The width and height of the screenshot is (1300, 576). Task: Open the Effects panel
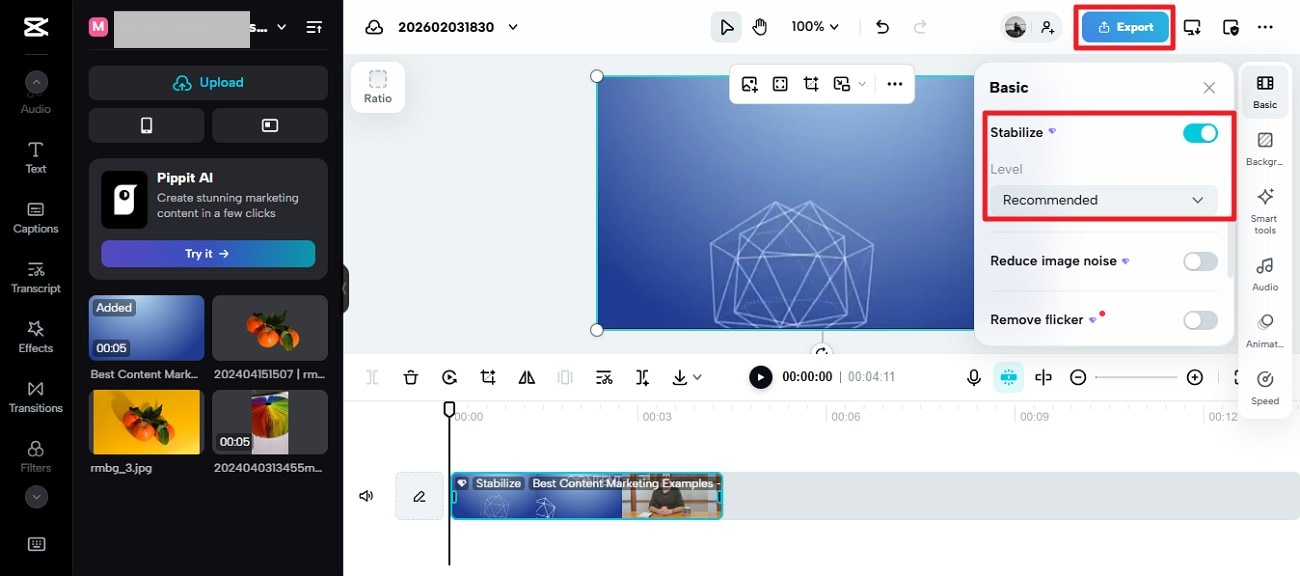[x=36, y=337]
